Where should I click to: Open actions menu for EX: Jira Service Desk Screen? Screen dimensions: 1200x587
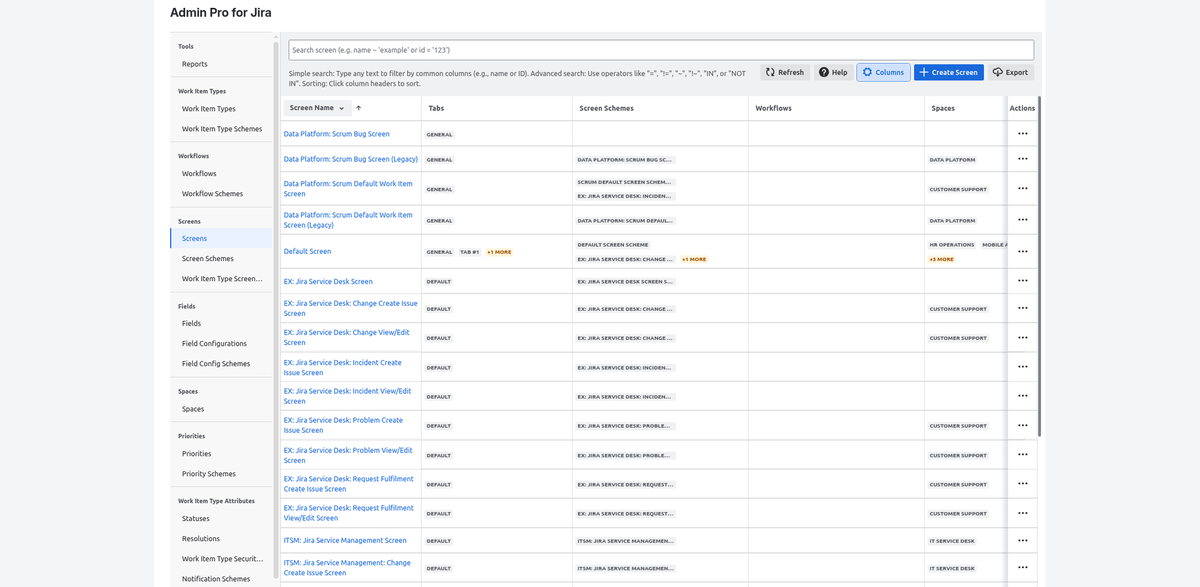pyautogui.click(x=1022, y=280)
